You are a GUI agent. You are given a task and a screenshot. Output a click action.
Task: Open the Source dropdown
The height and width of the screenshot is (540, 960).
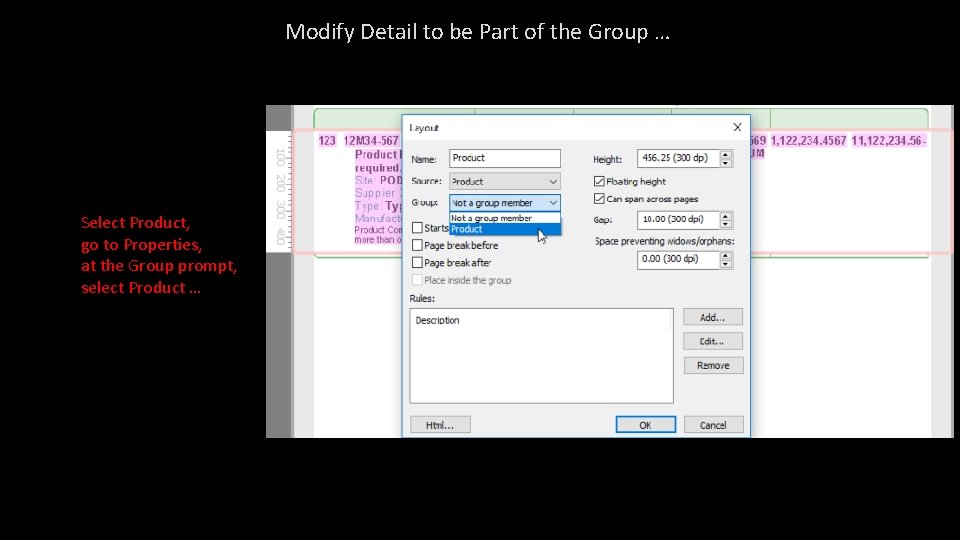tap(504, 181)
